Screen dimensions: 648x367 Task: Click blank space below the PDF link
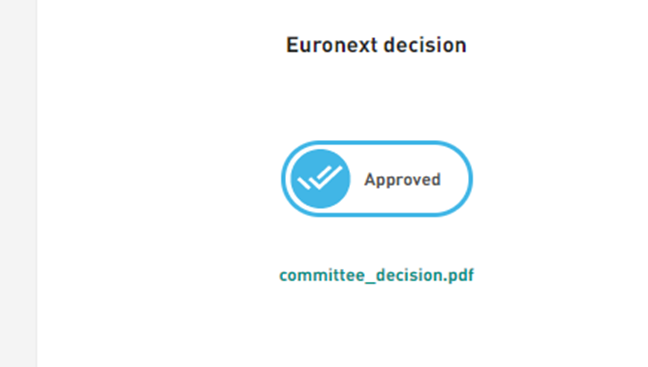point(376,326)
